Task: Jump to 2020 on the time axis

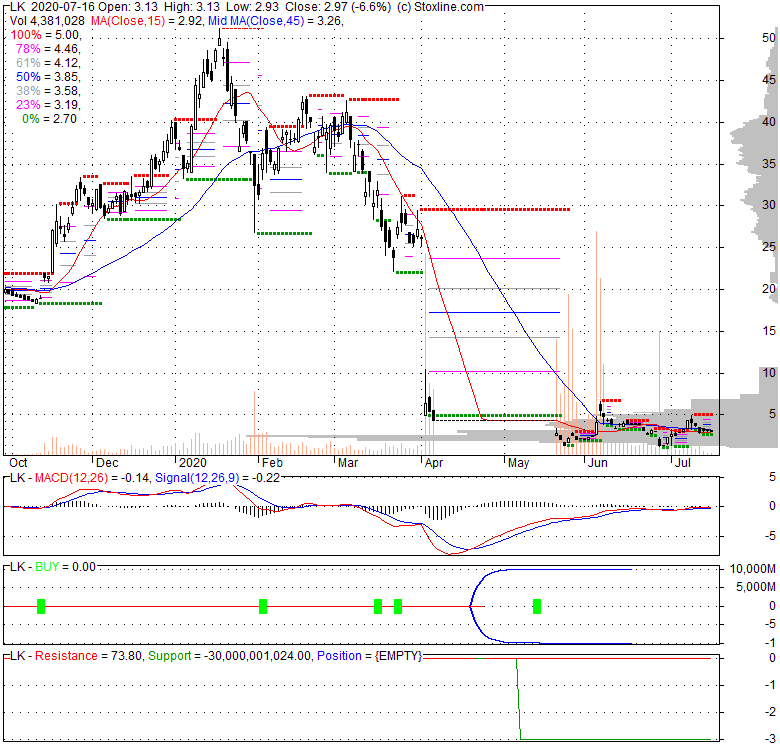Action: (x=189, y=463)
